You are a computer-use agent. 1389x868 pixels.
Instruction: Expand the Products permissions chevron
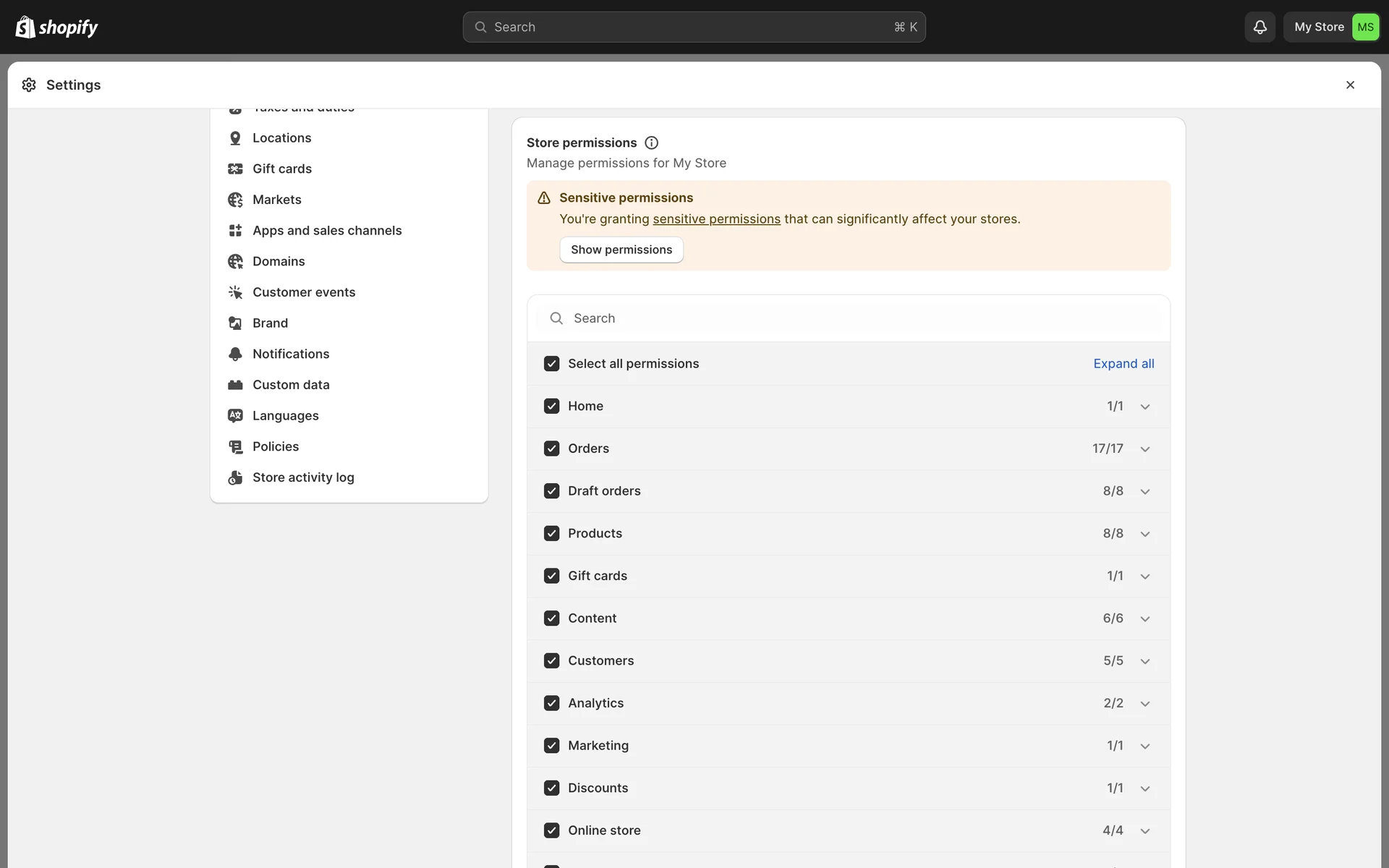click(1145, 534)
